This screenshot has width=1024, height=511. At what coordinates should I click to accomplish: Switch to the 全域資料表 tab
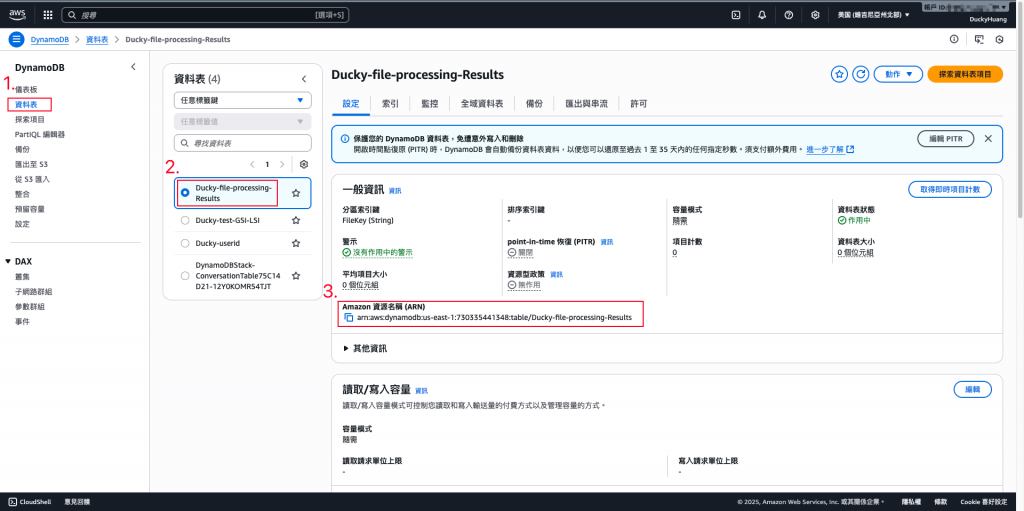click(x=481, y=103)
